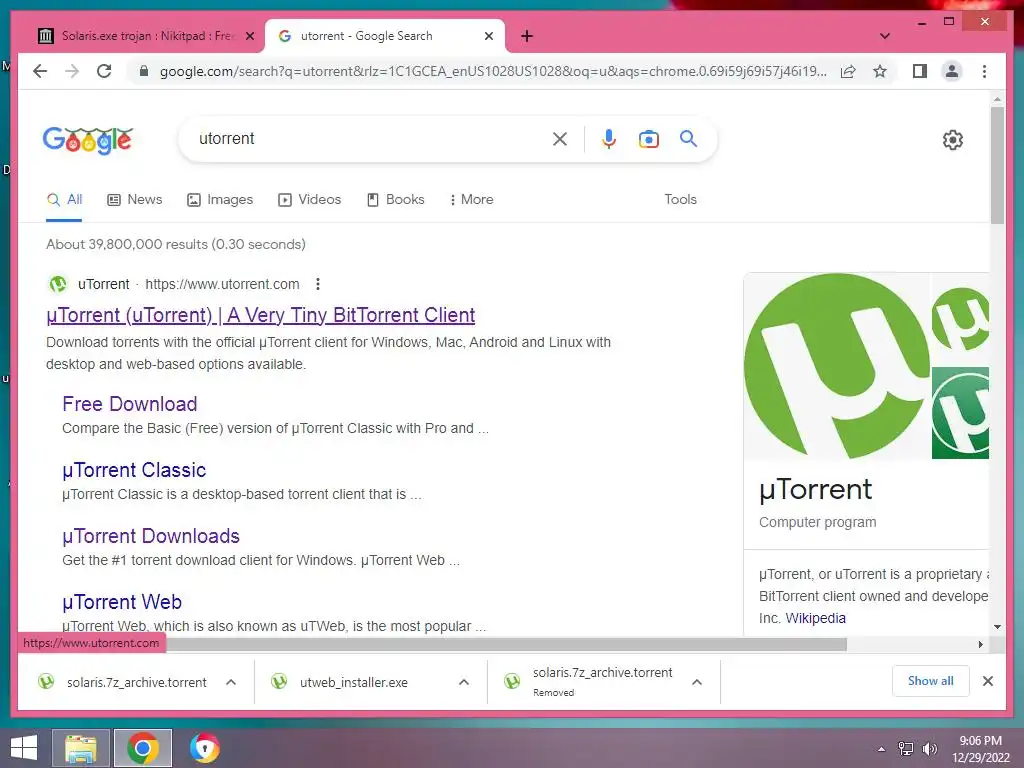Click the small light green µTorrent thumbnail at top
The image size is (1024, 768).
point(960,319)
